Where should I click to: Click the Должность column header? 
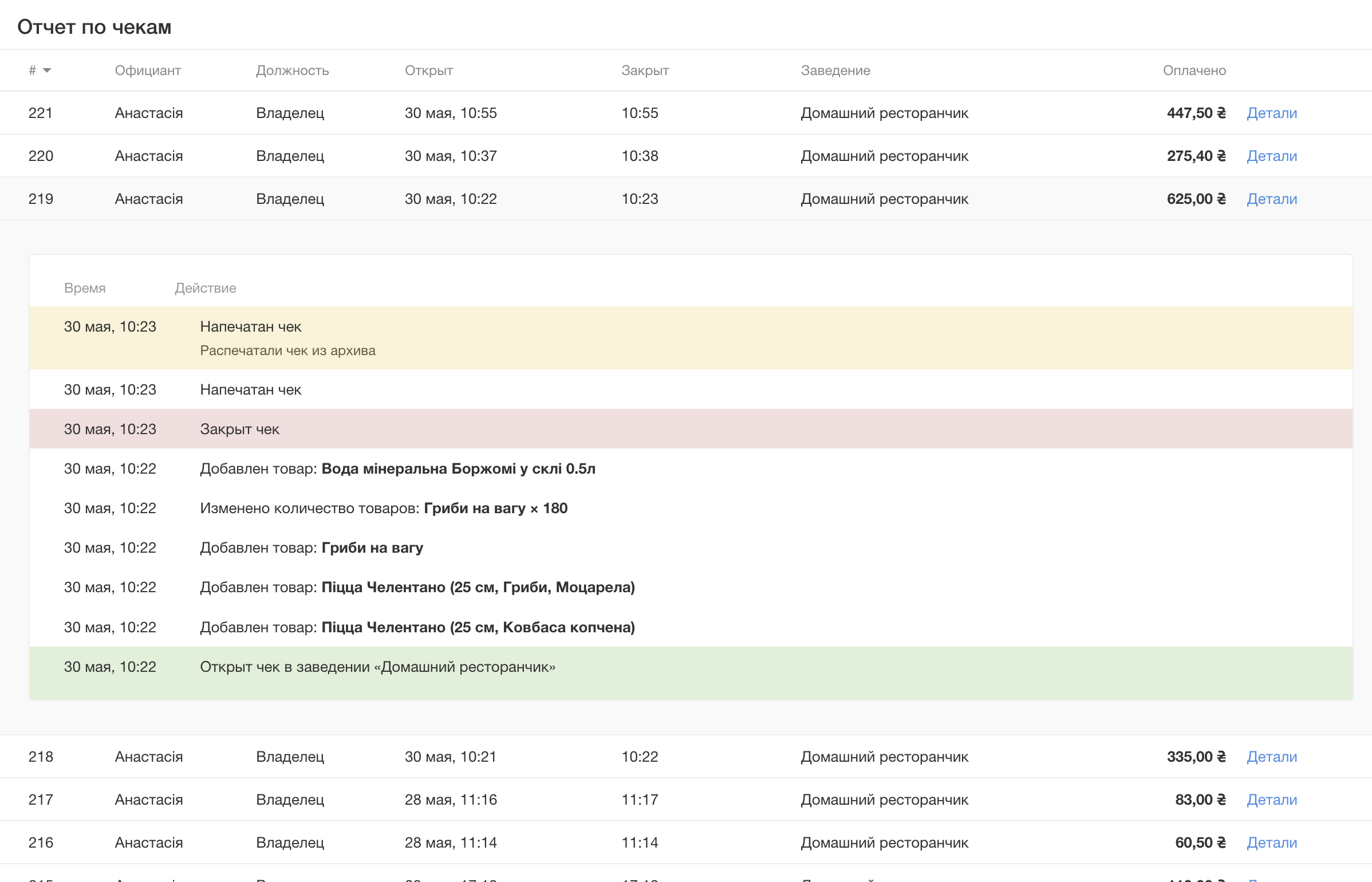pyautogui.click(x=292, y=70)
